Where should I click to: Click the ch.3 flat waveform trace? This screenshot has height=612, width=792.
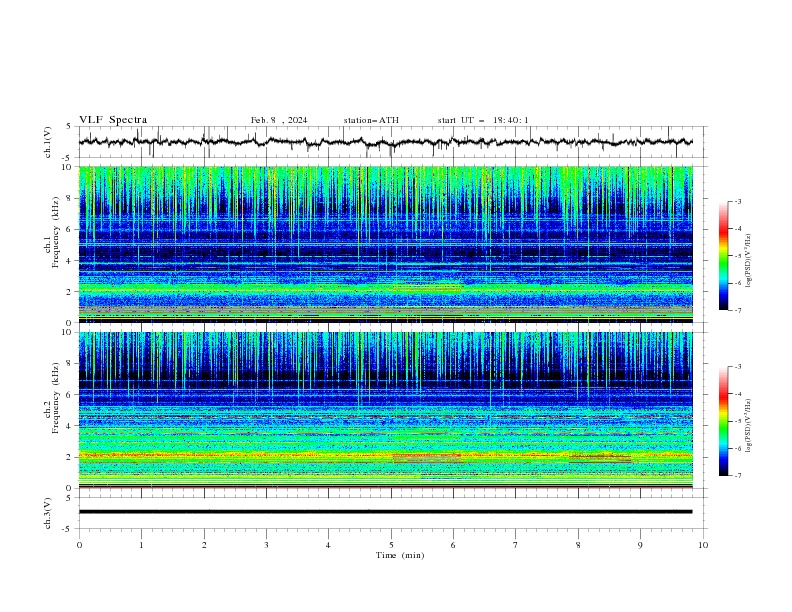tap(386, 512)
